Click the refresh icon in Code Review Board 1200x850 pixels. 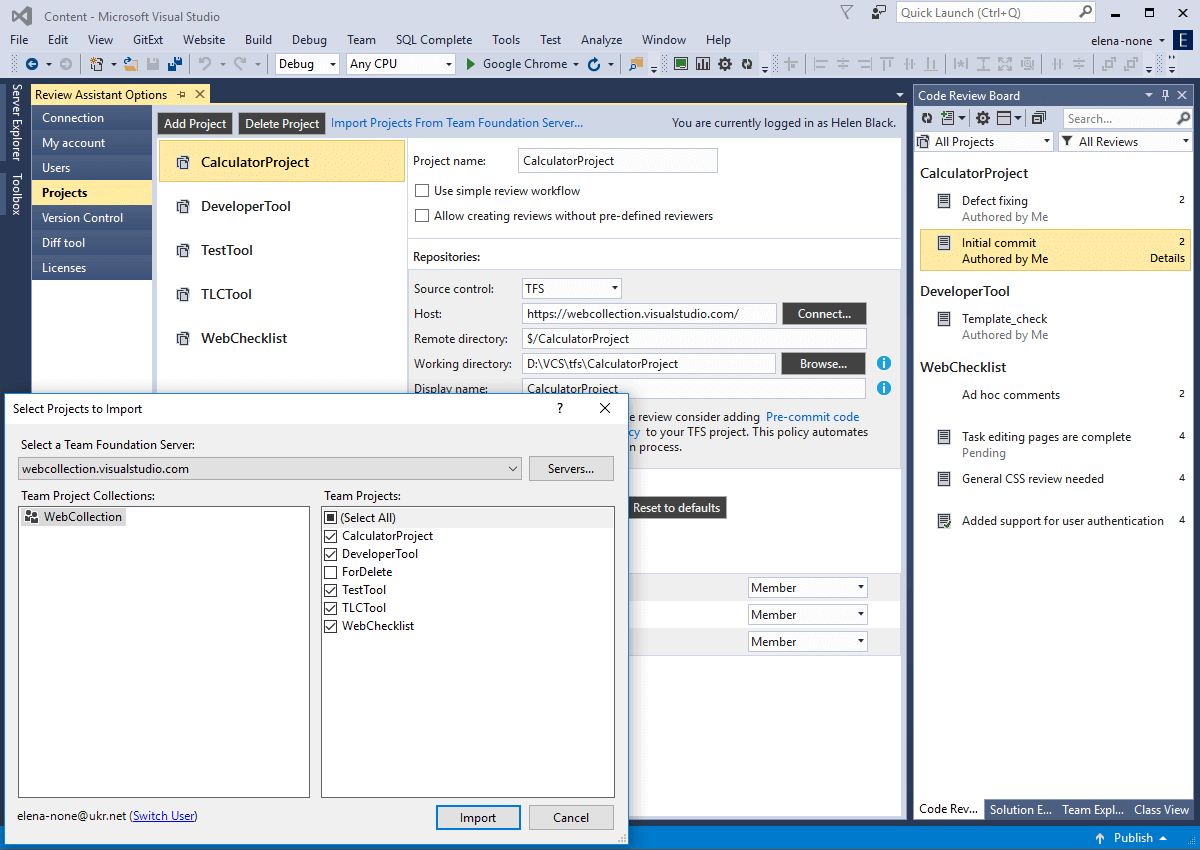927,119
